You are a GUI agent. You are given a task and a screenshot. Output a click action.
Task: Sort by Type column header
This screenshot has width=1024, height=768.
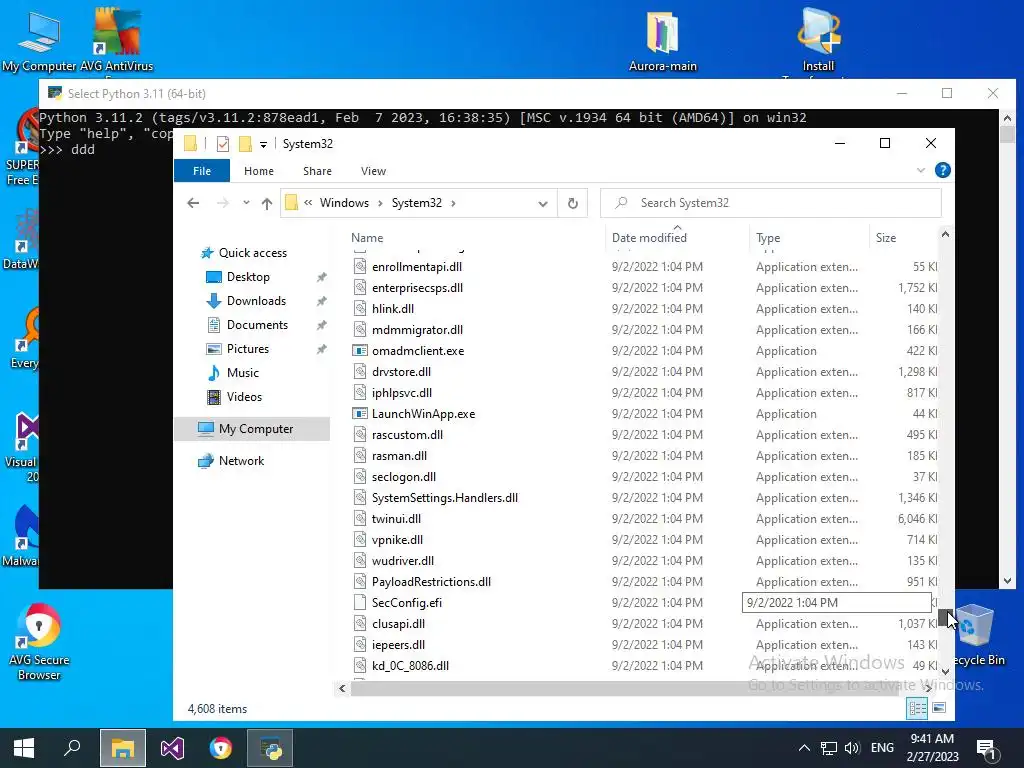pos(768,238)
